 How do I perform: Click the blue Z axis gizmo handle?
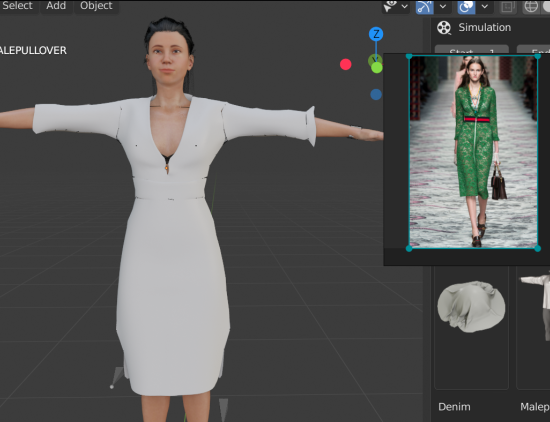pos(376,34)
